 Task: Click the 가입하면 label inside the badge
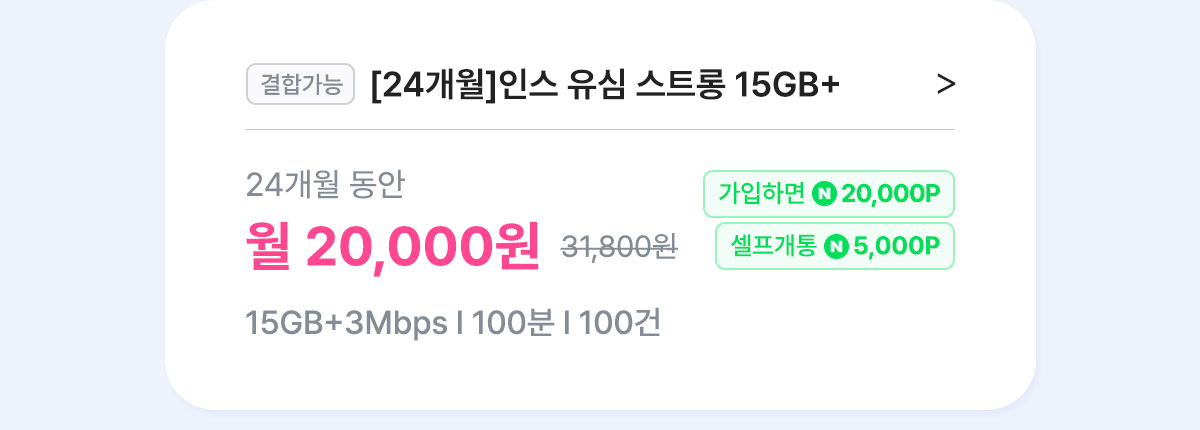[x=762, y=194]
